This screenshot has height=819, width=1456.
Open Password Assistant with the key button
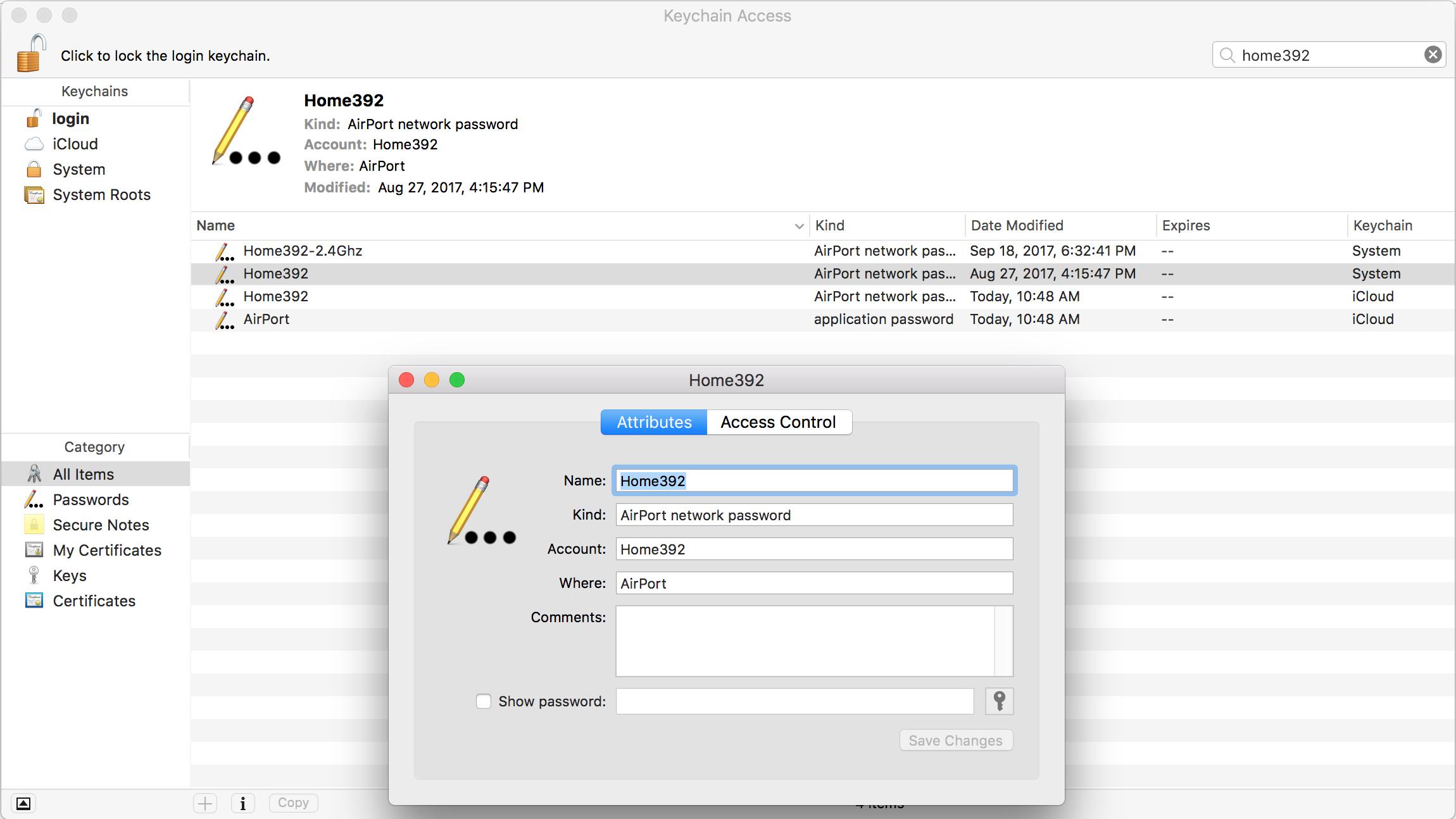pos(999,701)
